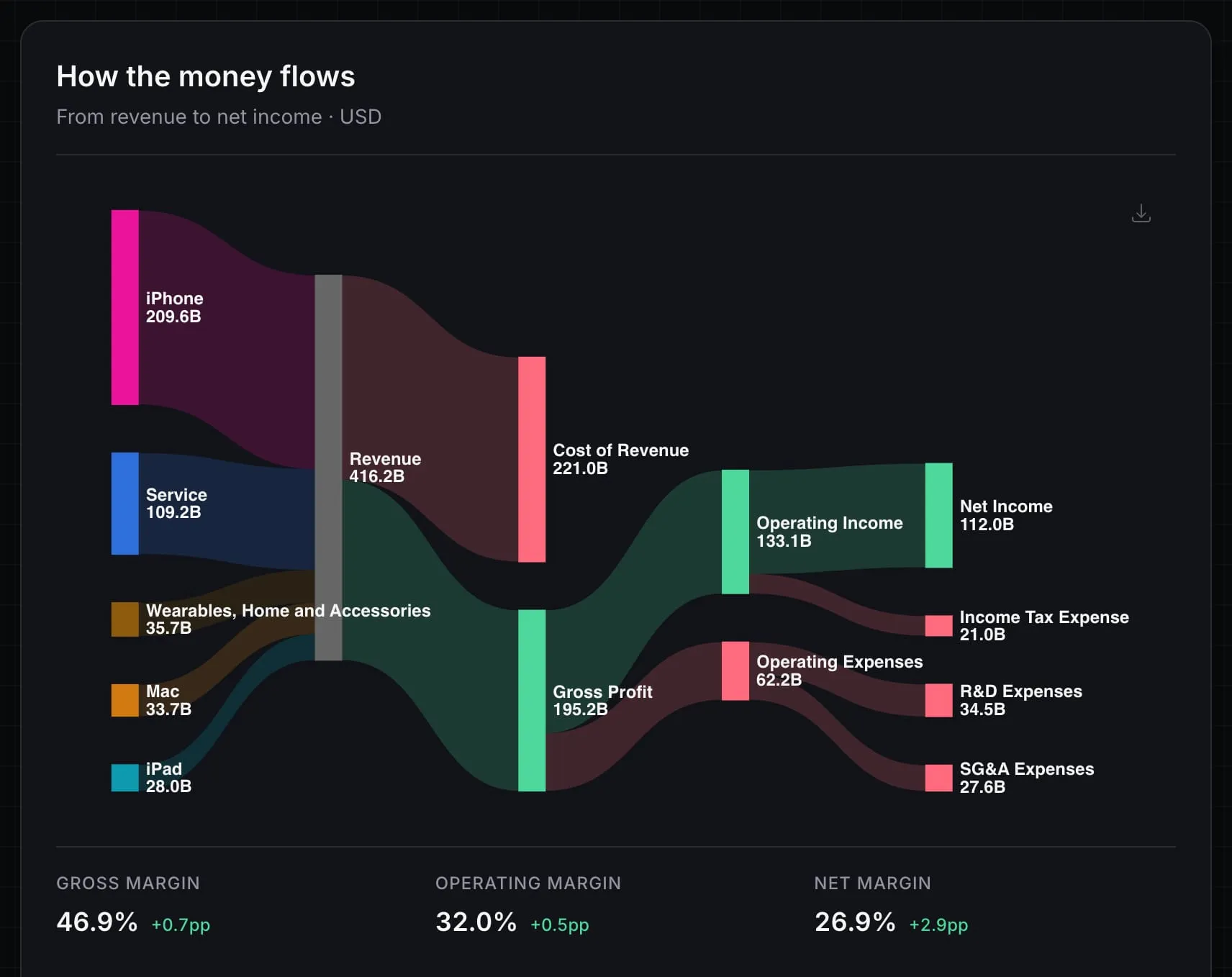Image resolution: width=1232 pixels, height=977 pixels.
Task: Click the GROSS MARGIN caption
Action: [128, 883]
